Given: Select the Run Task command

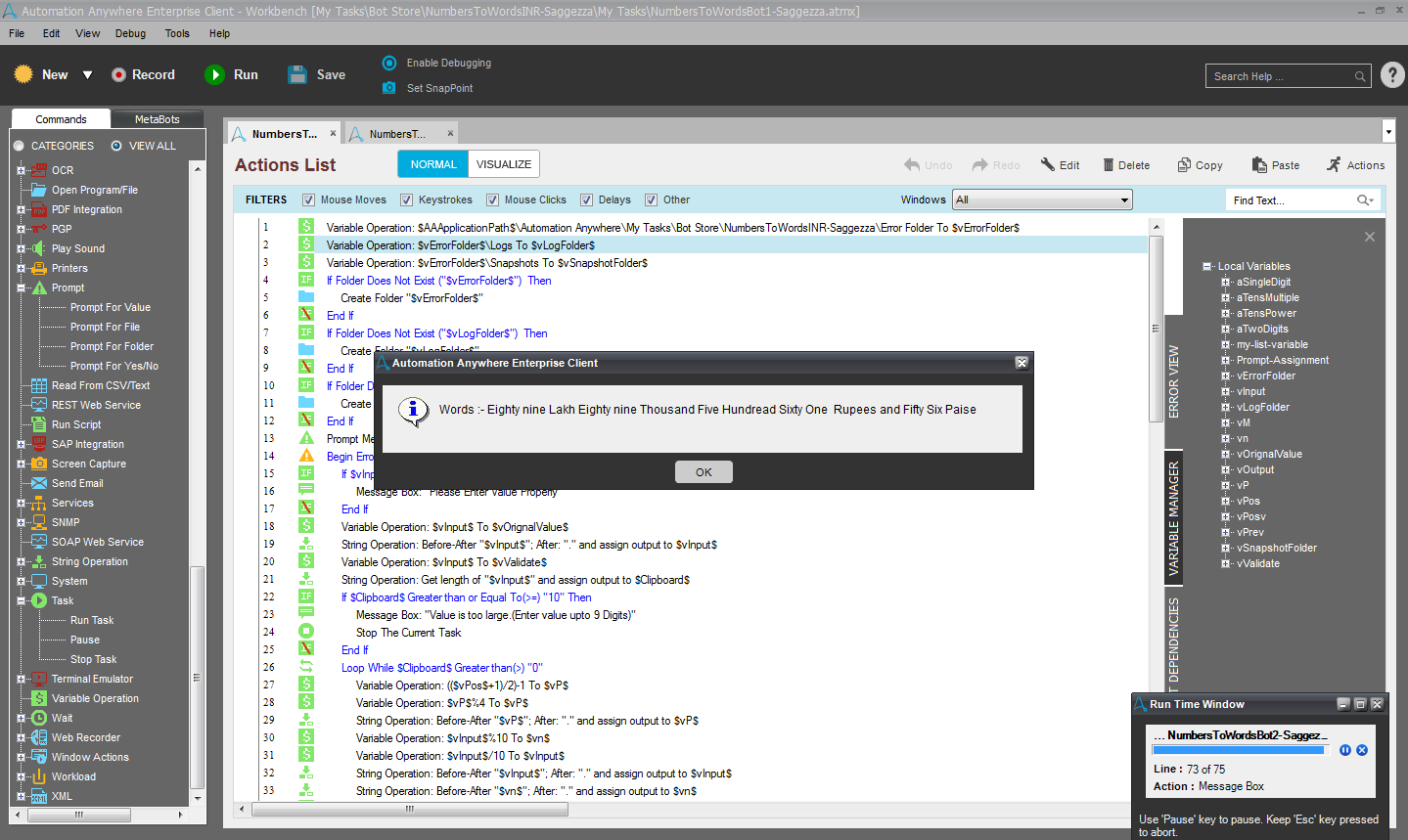Looking at the screenshot, I should click(92, 620).
